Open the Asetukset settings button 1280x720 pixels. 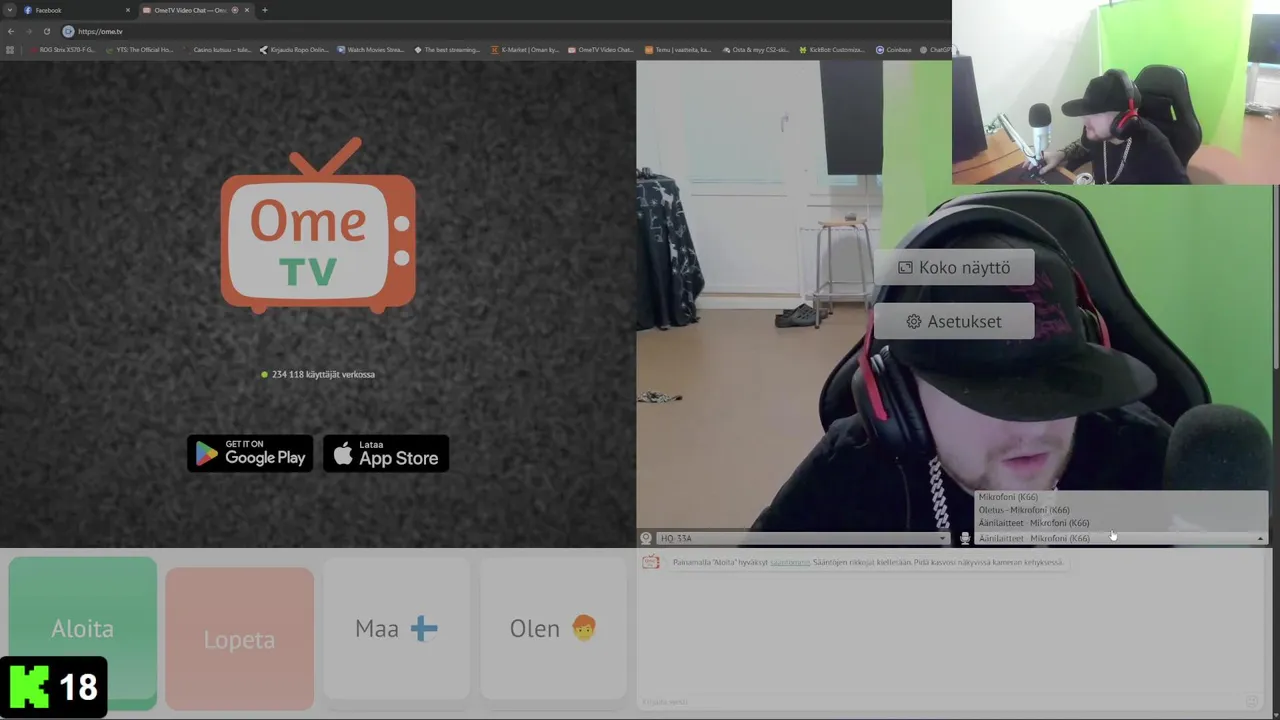coord(954,322)
